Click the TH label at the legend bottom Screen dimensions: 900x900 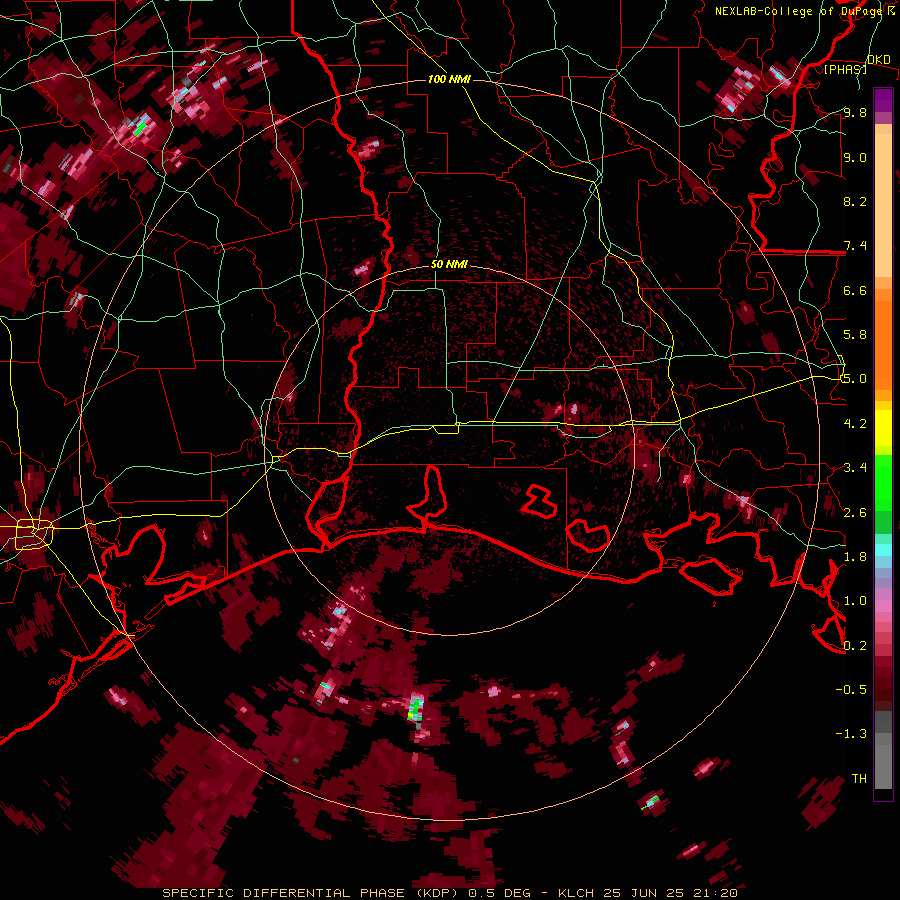(x=859, y=779)
